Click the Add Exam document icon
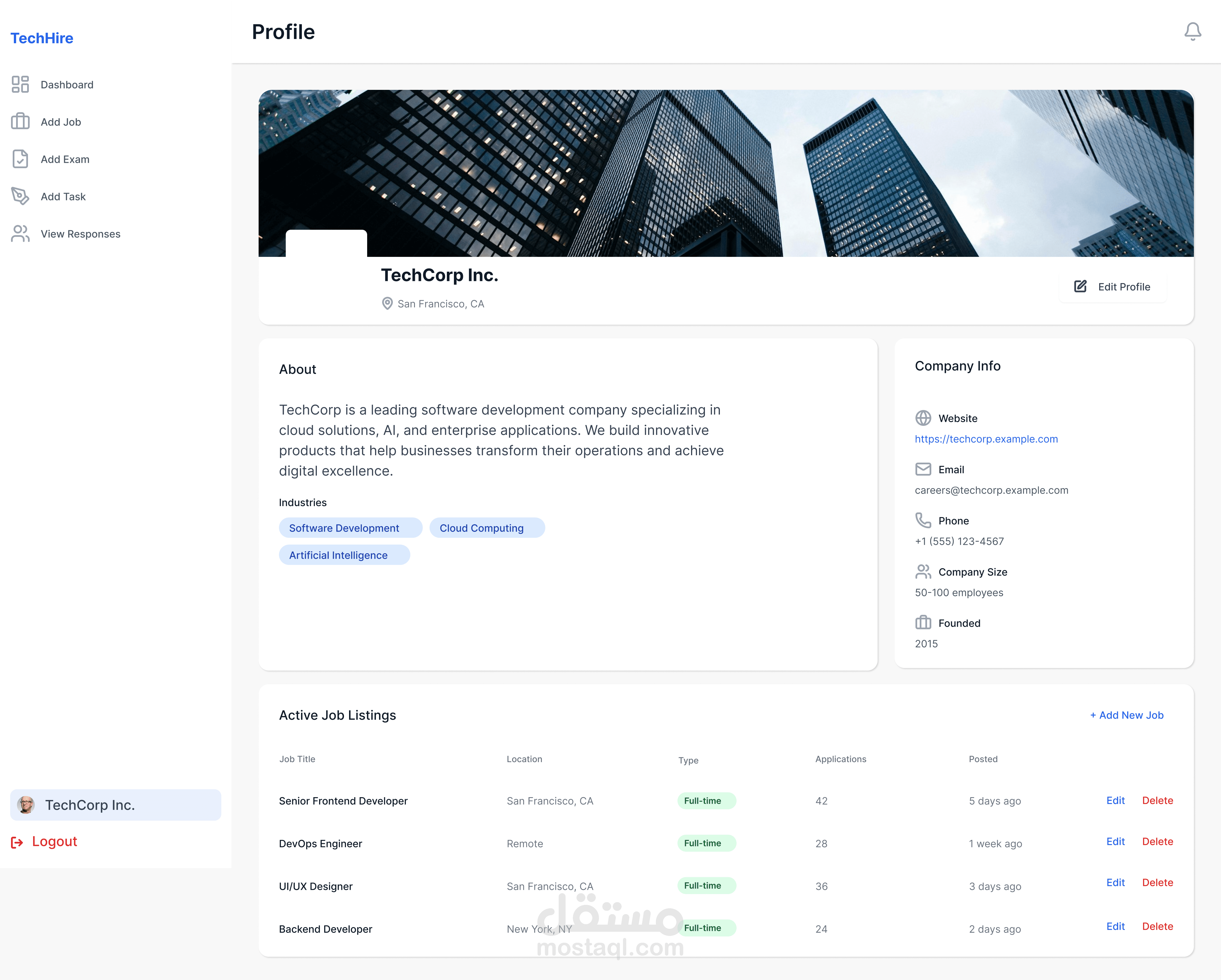The image size is (1221, 980). tap(20, 159)
